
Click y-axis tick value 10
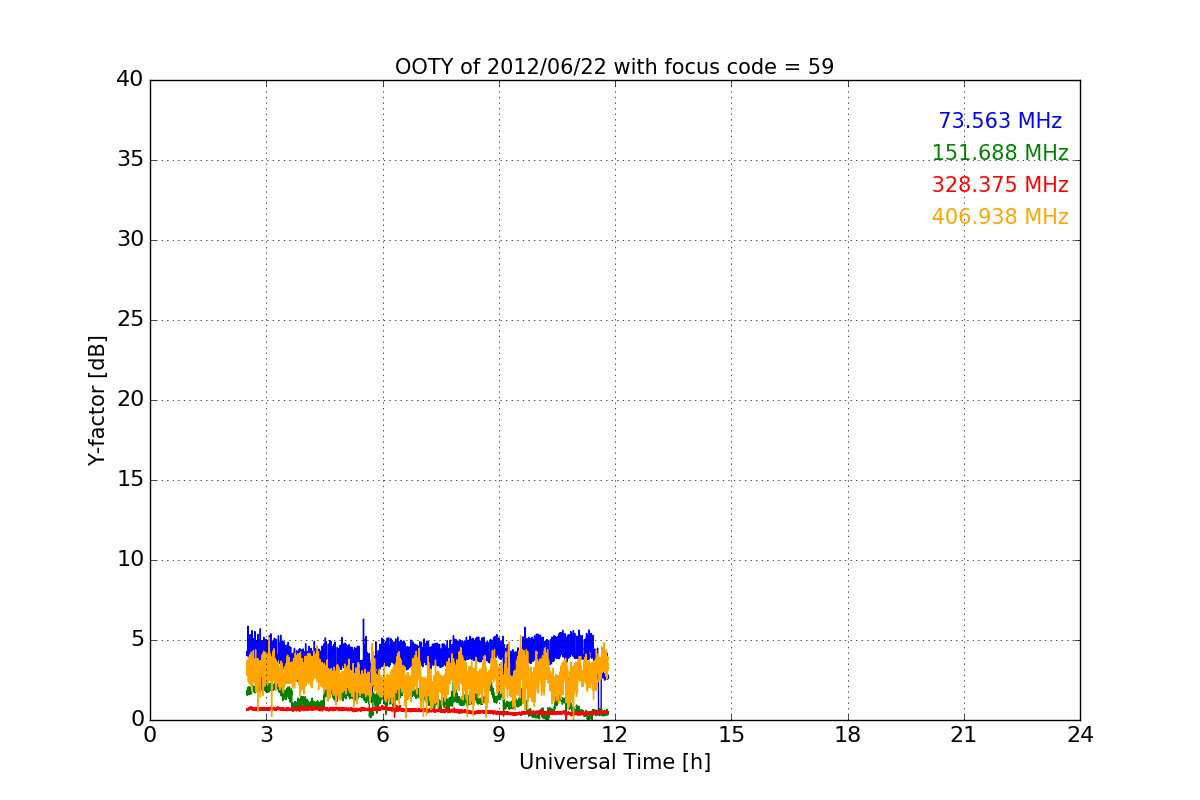point(130,559)
